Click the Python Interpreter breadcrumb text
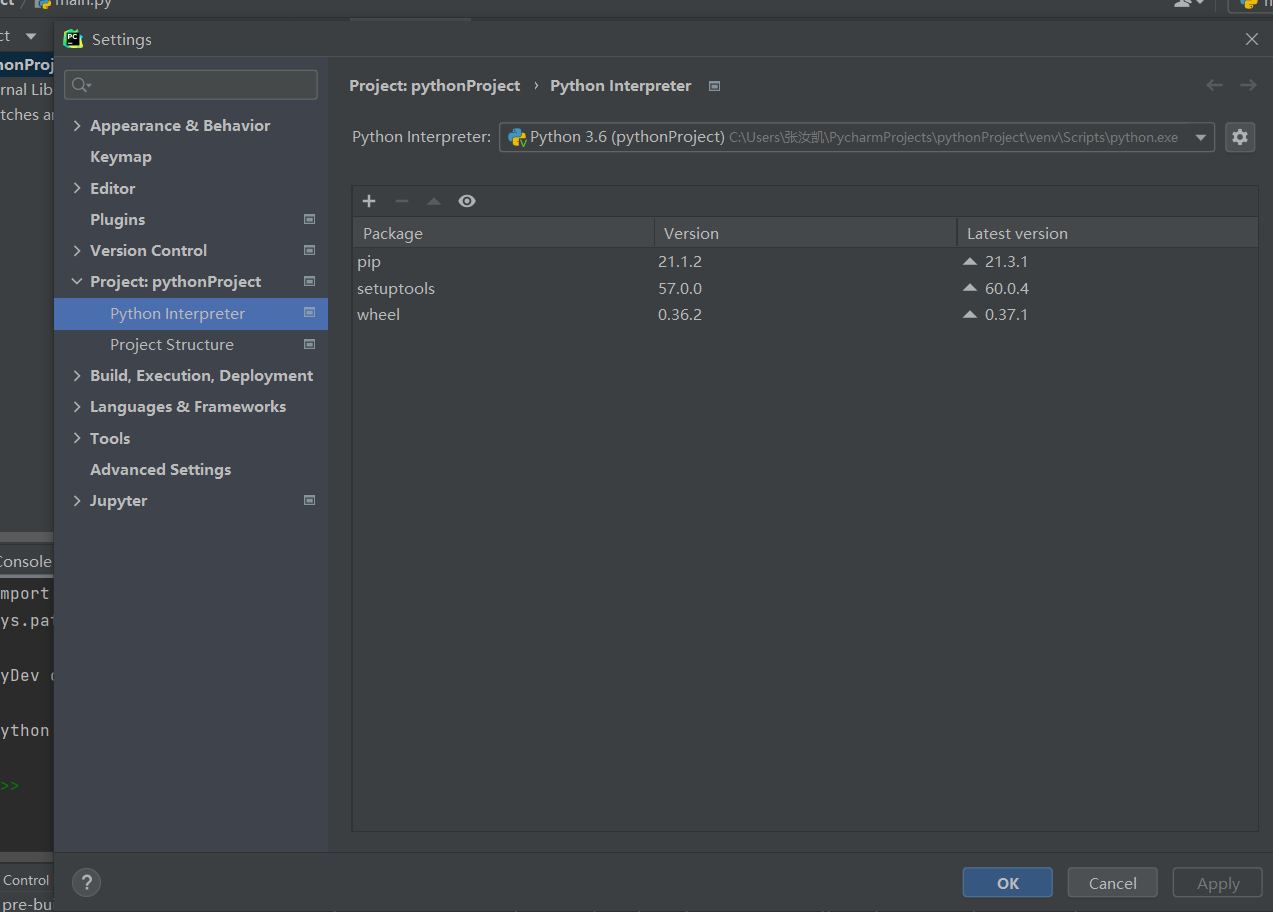The image size is (1273, 912). 621,86
